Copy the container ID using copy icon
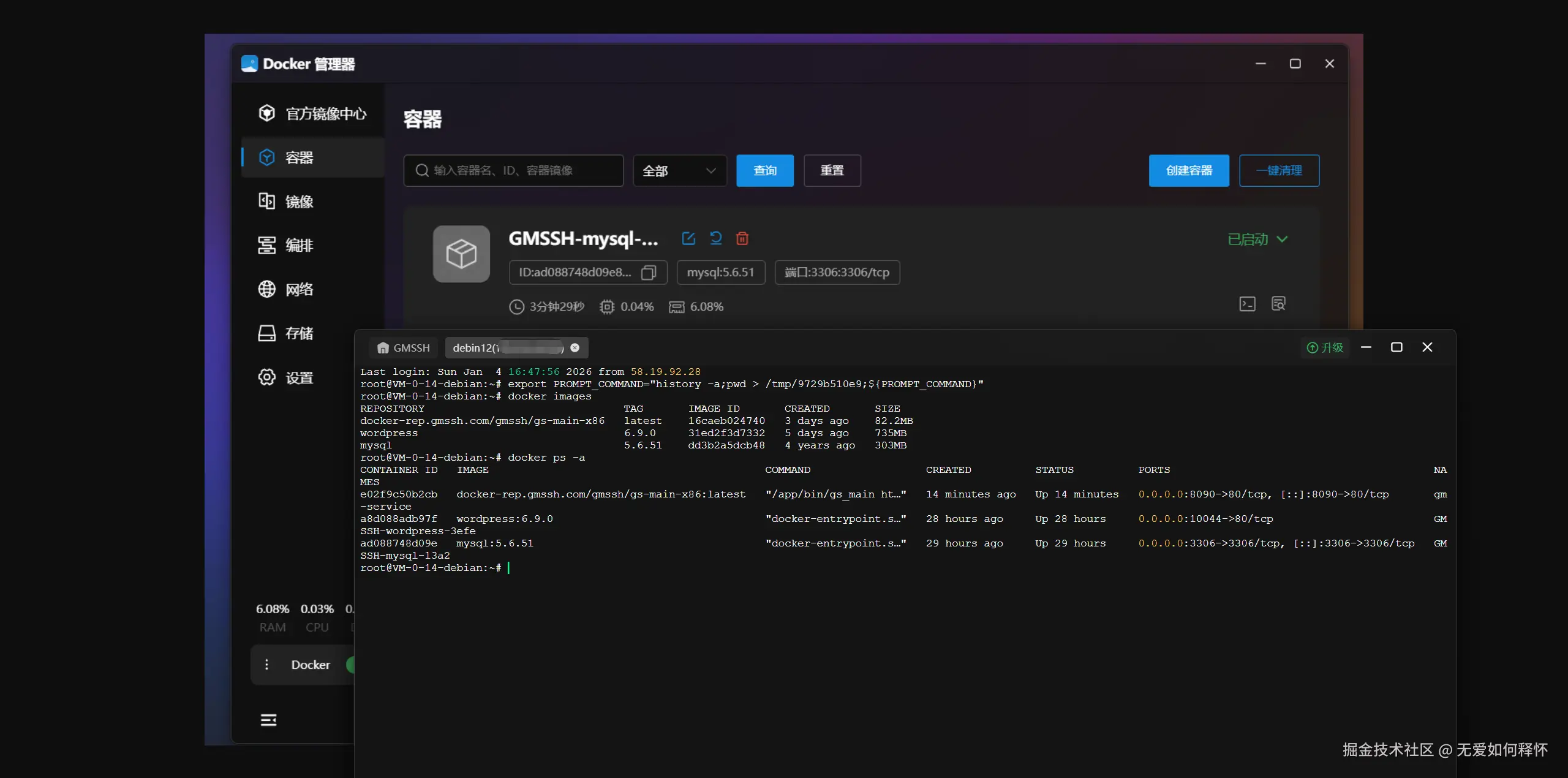The height and width of the screenshot is (778, 1568). (648, 273)
